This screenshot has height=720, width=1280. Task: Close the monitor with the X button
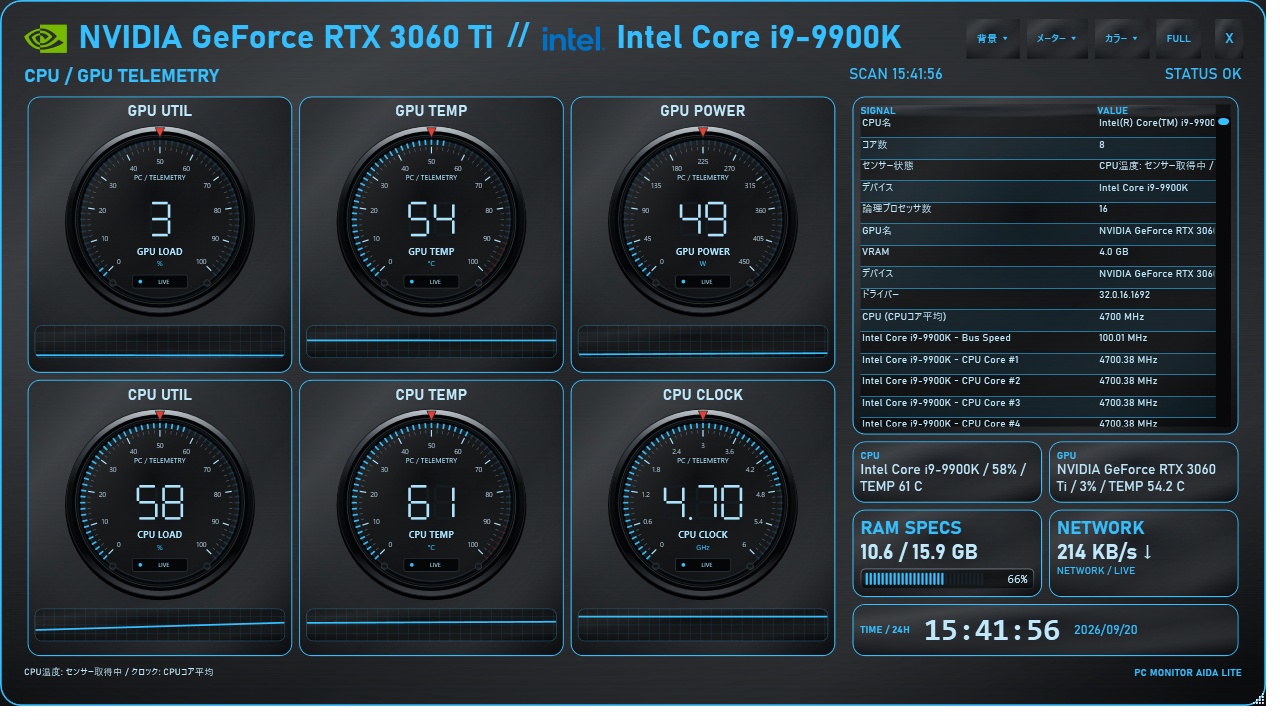(x=1229, y=39)
